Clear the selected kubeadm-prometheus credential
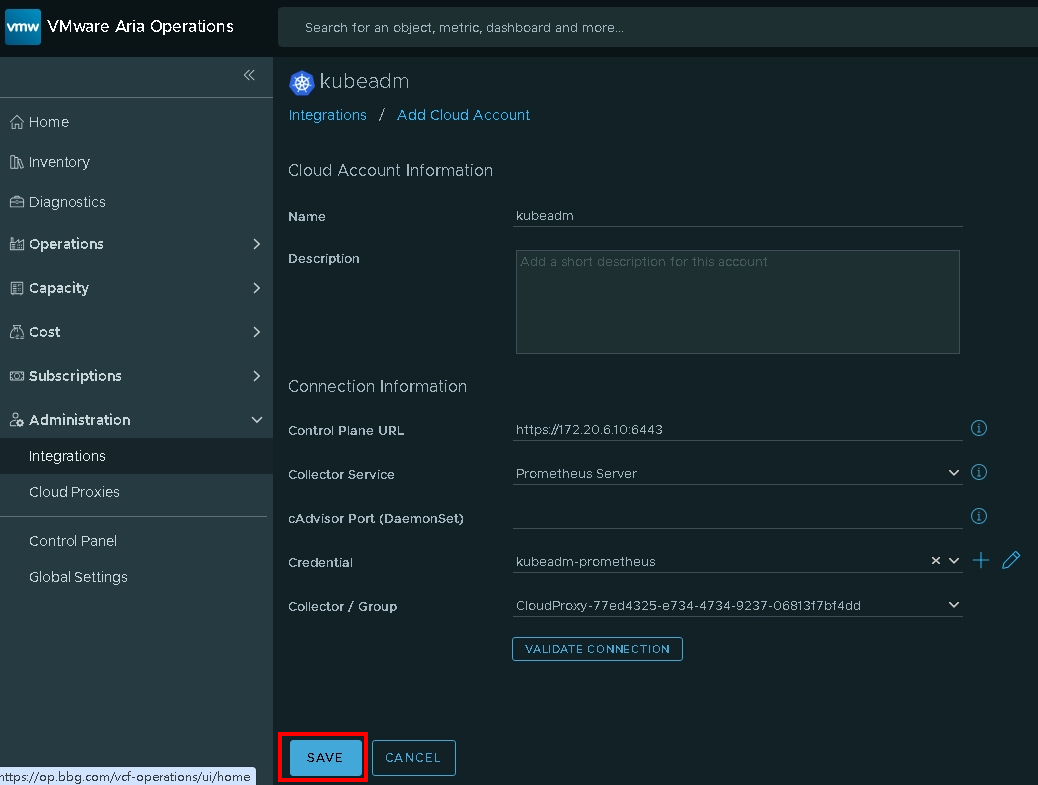 (x=935, y=561)
